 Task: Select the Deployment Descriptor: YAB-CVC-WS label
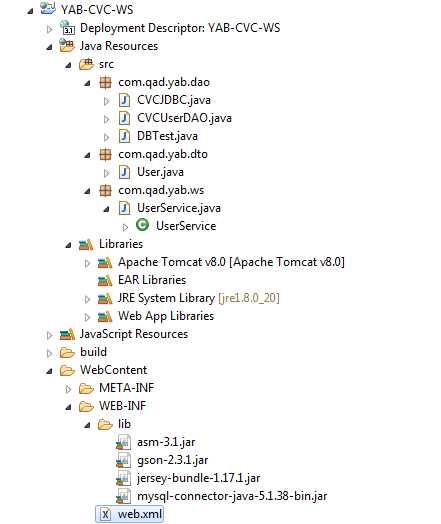180,28
